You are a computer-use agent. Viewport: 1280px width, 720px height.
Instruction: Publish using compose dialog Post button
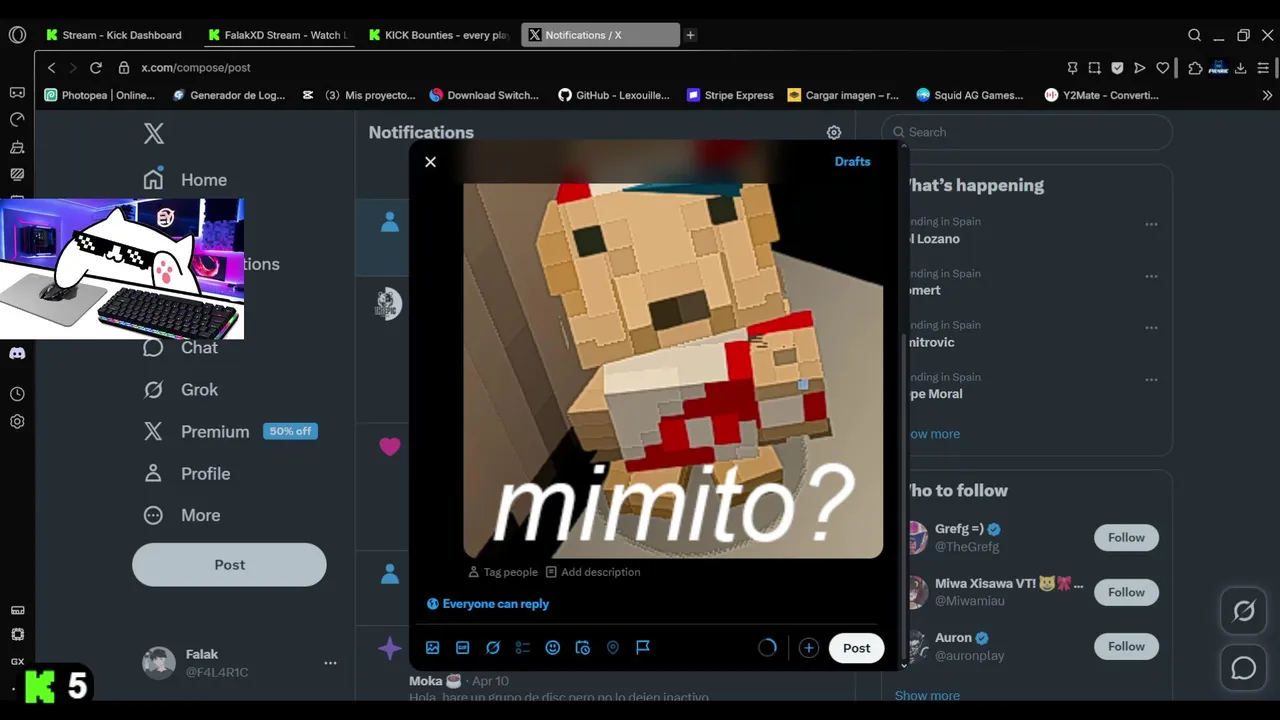856,648
